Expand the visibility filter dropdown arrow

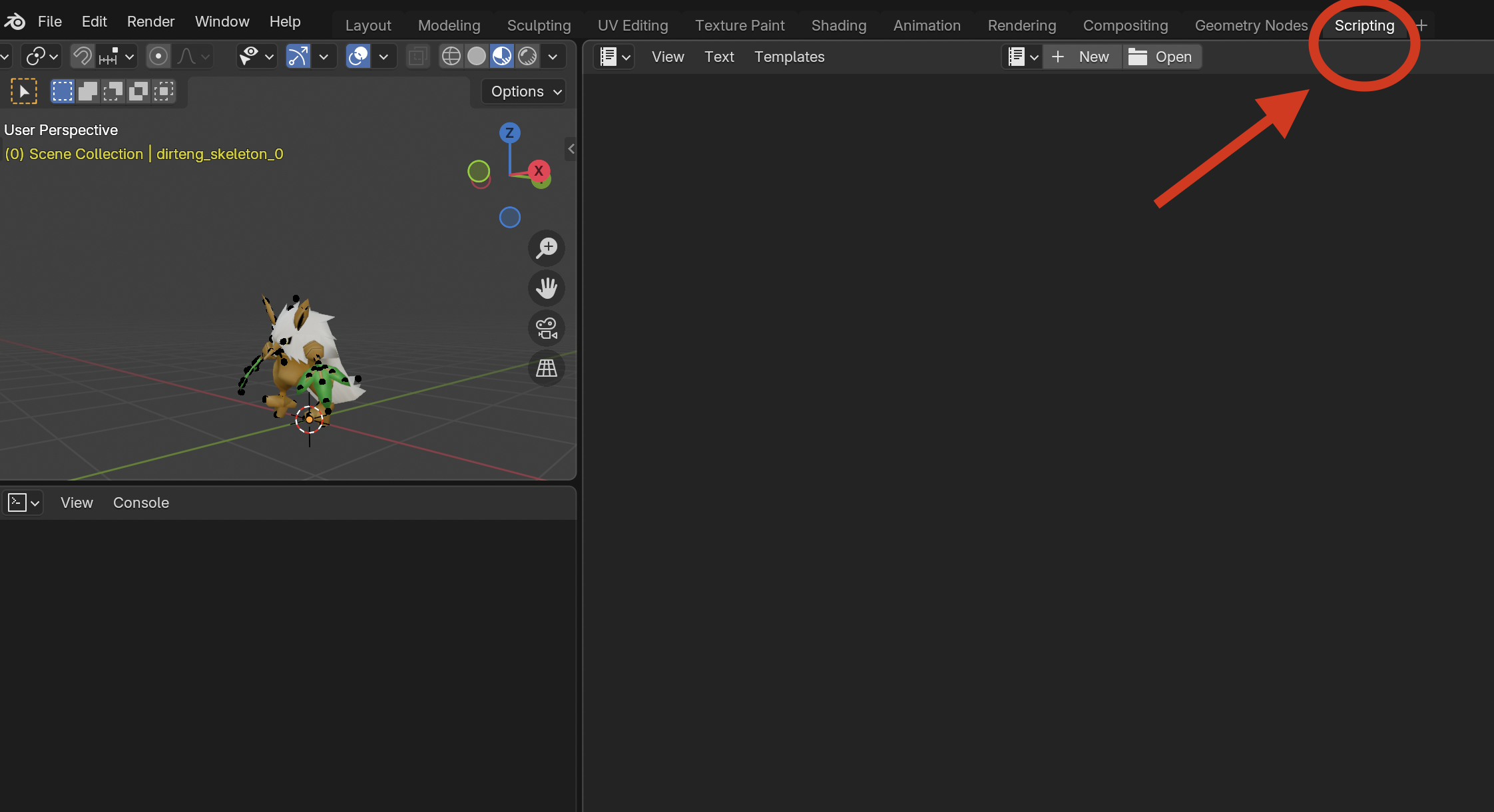[270, 57]
